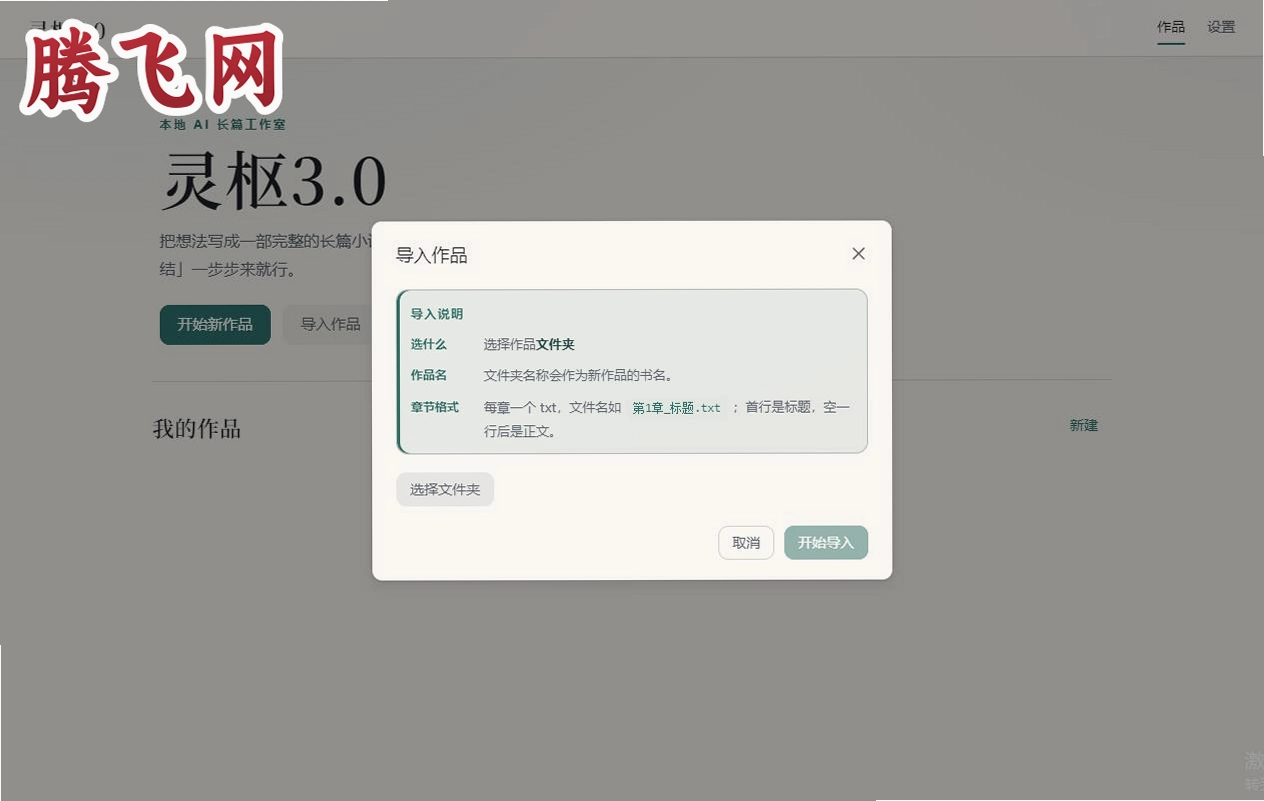
Task: Click 取消 to cancel the import
Action: 746,543
